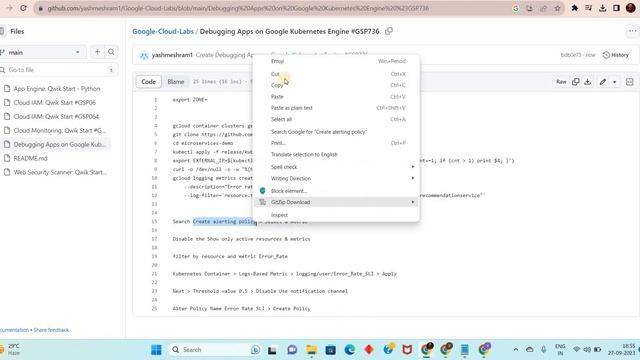Screen dimensions: 640x360
Task: Open Chrome extensions puzzle icon
Action: click(574, 8)
